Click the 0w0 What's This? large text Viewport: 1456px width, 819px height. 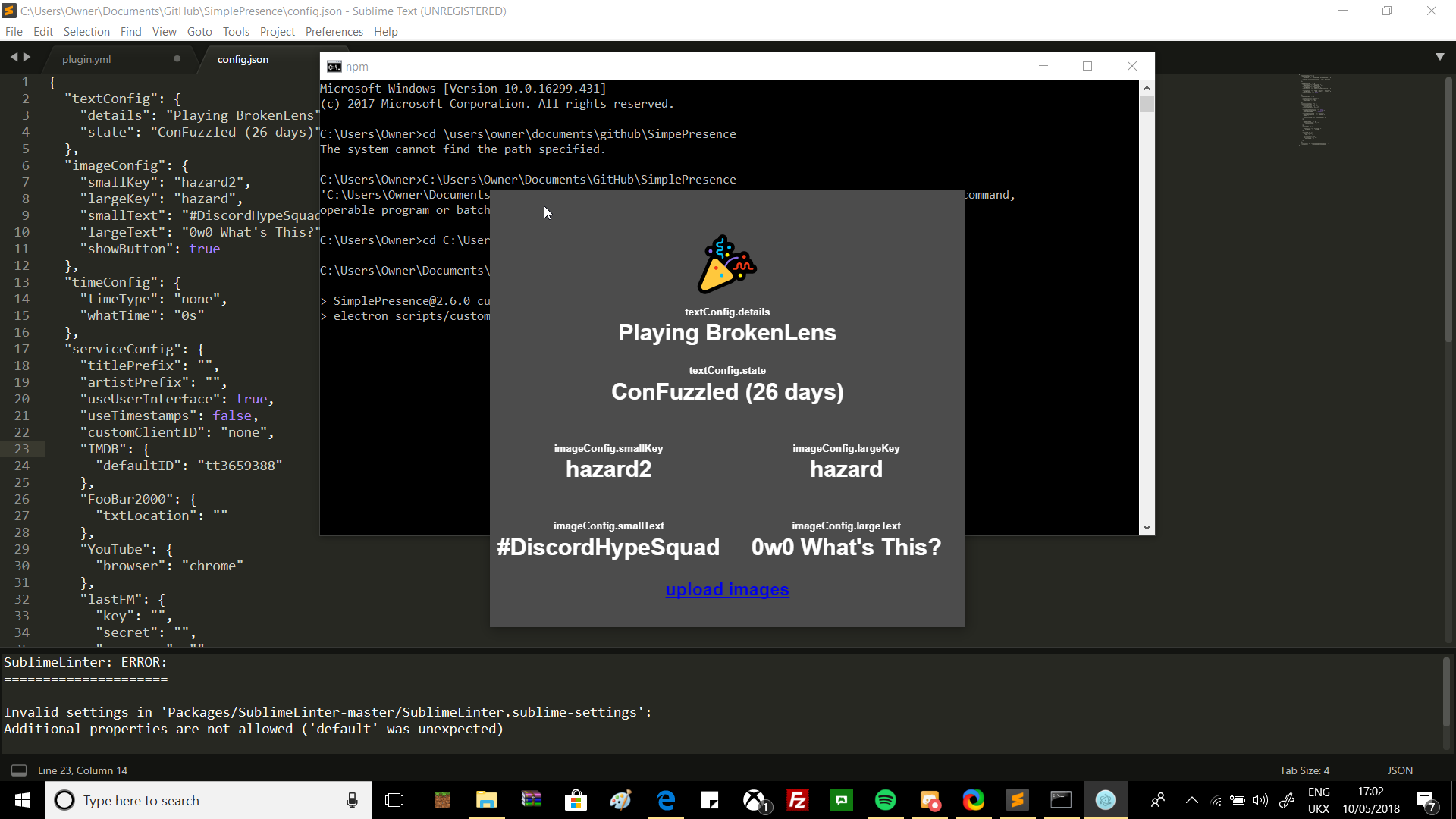click(x=846, y=548)
